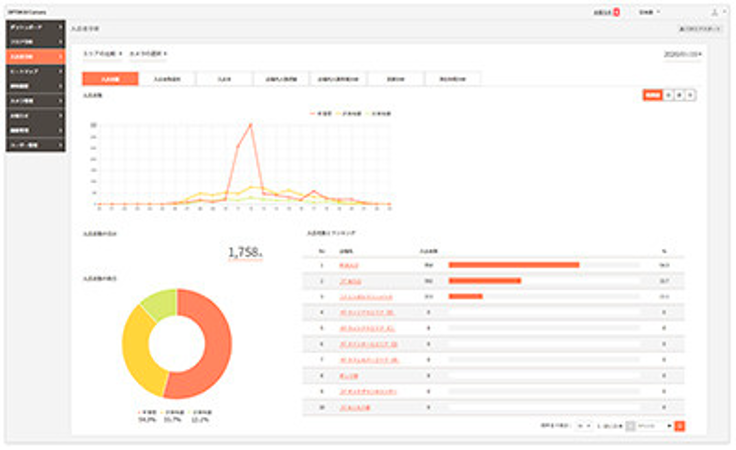Open the red notification badge in header
The height and width of the screenshot is (450, 736).
click(617, 12)
